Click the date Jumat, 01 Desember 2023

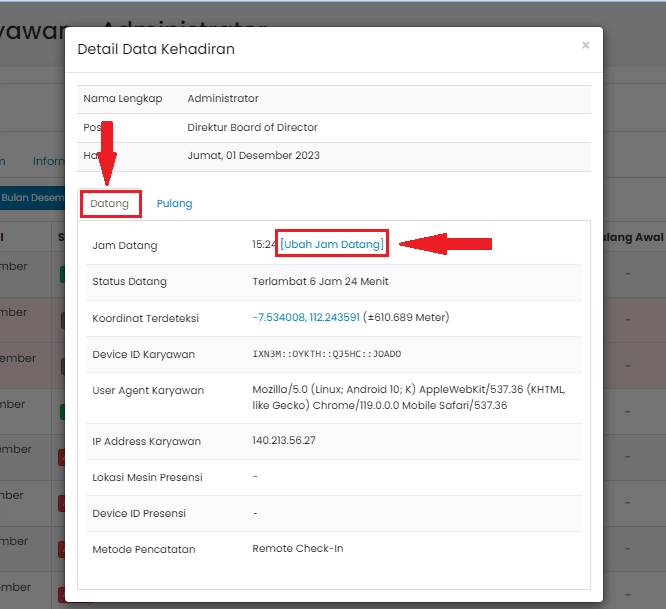253,156
